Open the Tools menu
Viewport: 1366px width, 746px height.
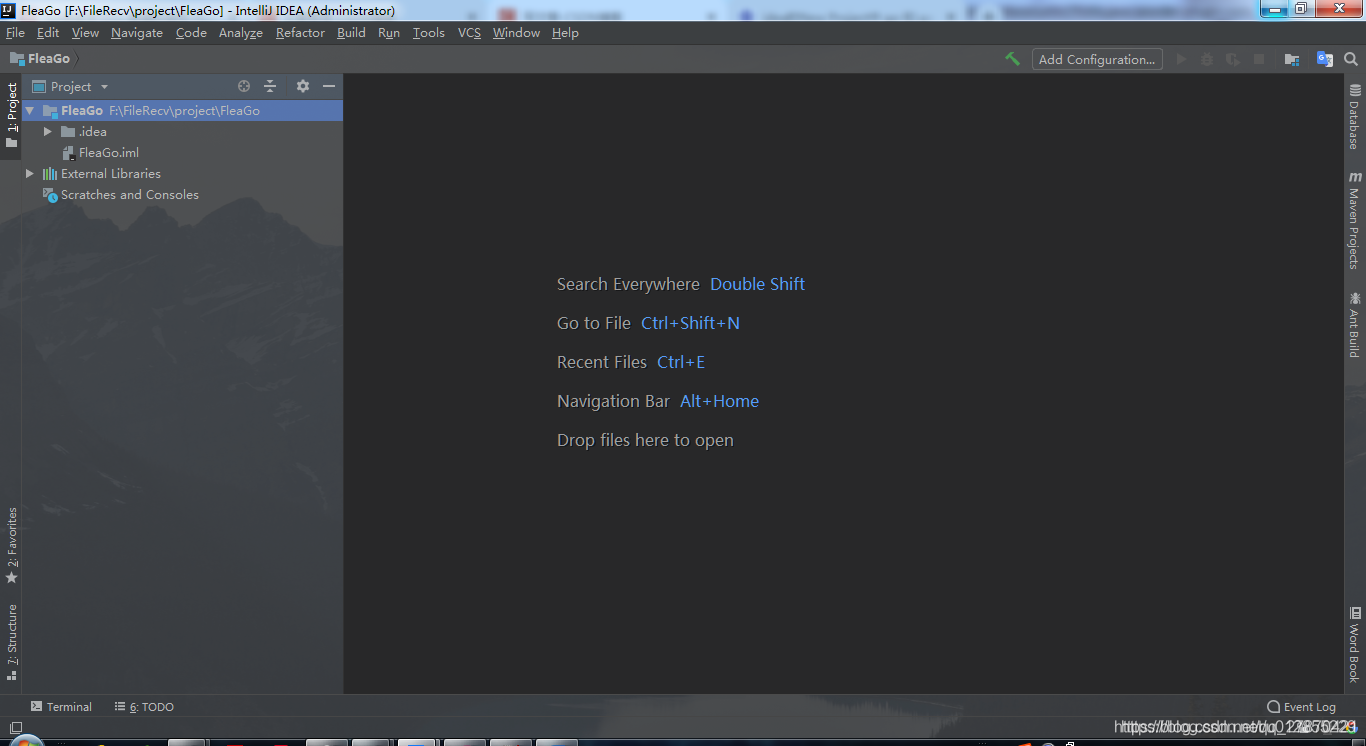(x=429, y=33)
